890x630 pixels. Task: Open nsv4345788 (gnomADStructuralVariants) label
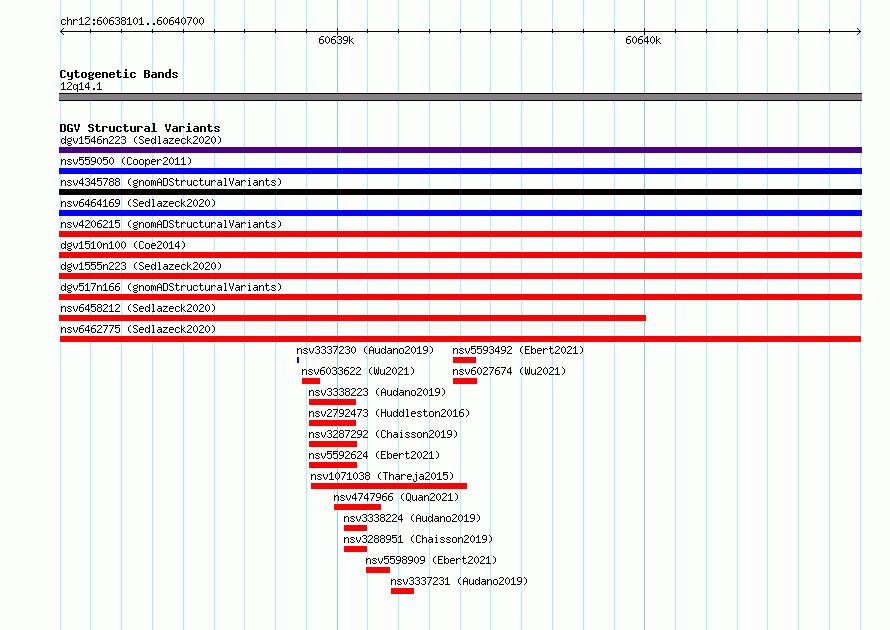coord(171,182)
